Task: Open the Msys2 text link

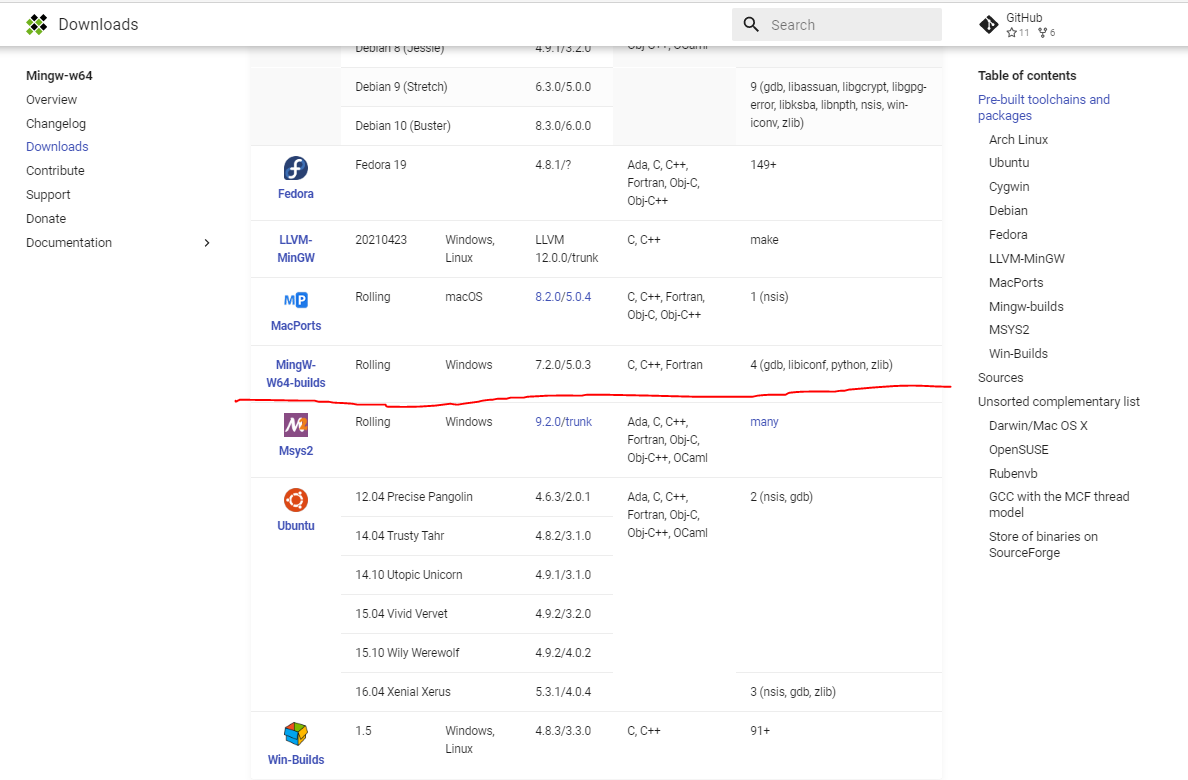Action: point(295,451)
